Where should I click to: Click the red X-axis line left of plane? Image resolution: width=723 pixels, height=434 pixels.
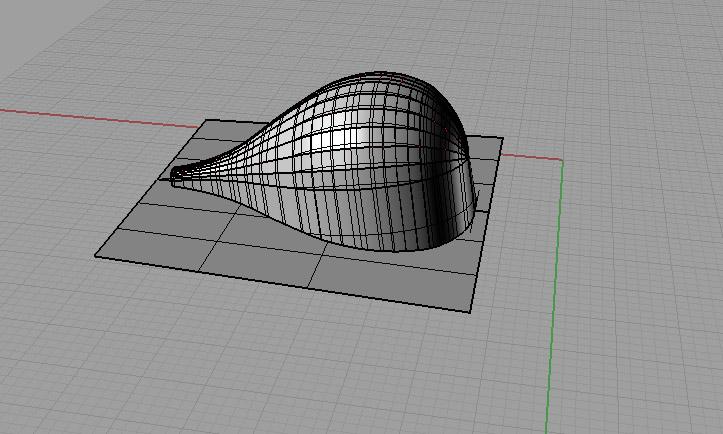click(x=100, y=118)
